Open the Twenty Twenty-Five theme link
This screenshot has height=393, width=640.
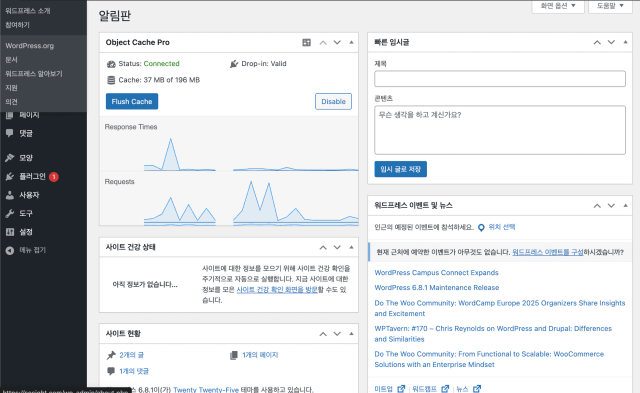point(206,390)
